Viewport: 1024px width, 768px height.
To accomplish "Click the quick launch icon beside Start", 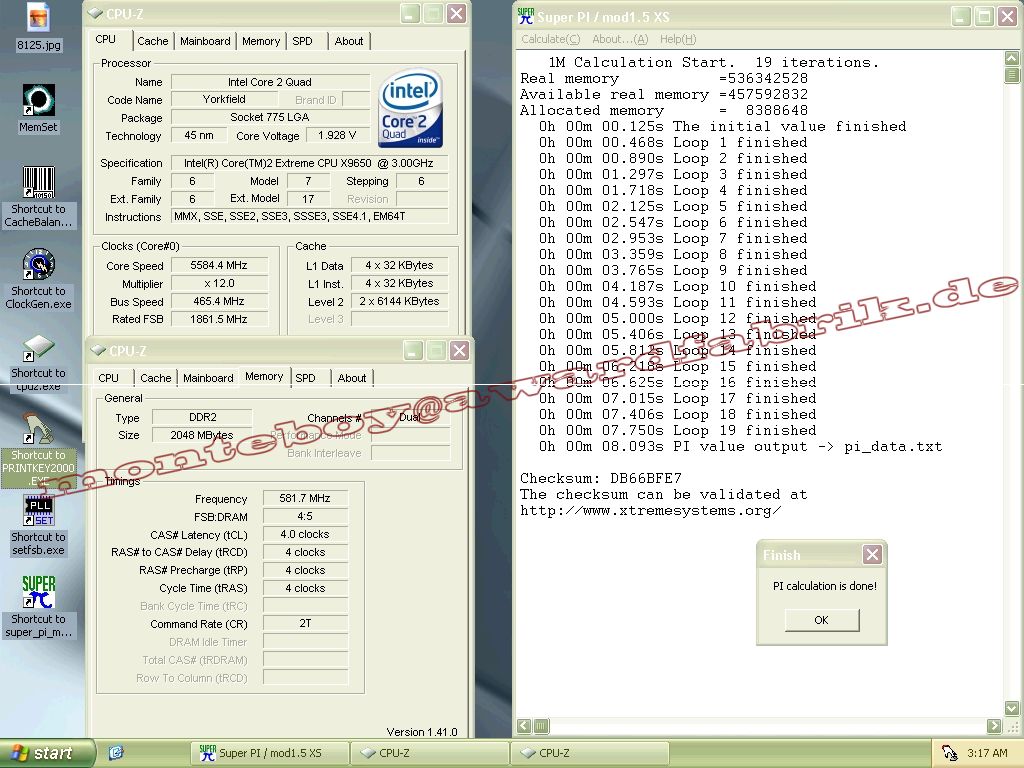I will pos(116,753).
